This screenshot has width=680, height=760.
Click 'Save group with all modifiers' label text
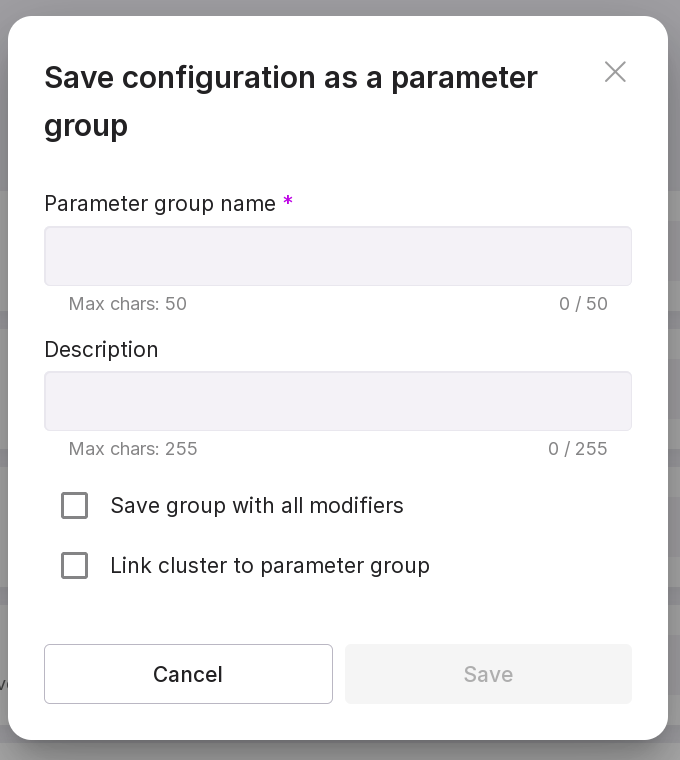[x=257, y=506]
